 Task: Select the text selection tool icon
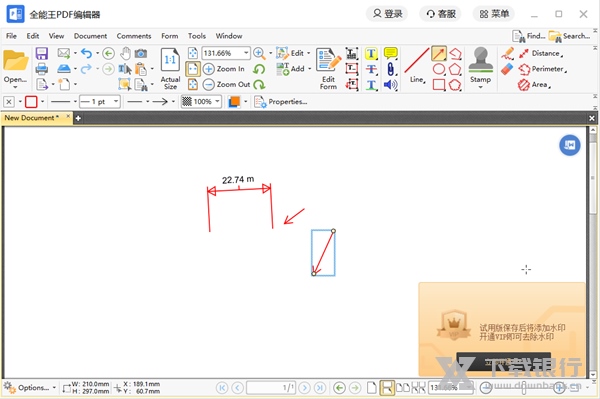pyautogui.click(x=125, y=69)
